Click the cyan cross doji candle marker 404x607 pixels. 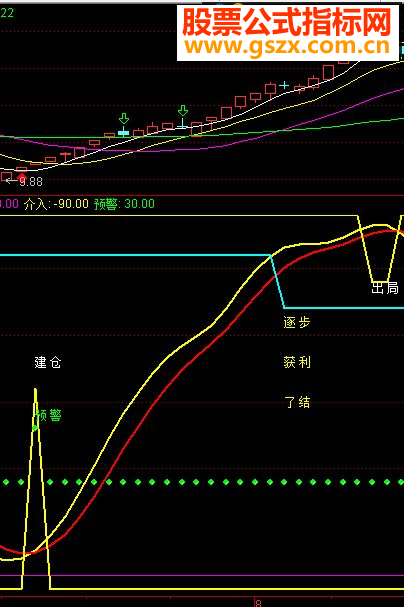284,85
